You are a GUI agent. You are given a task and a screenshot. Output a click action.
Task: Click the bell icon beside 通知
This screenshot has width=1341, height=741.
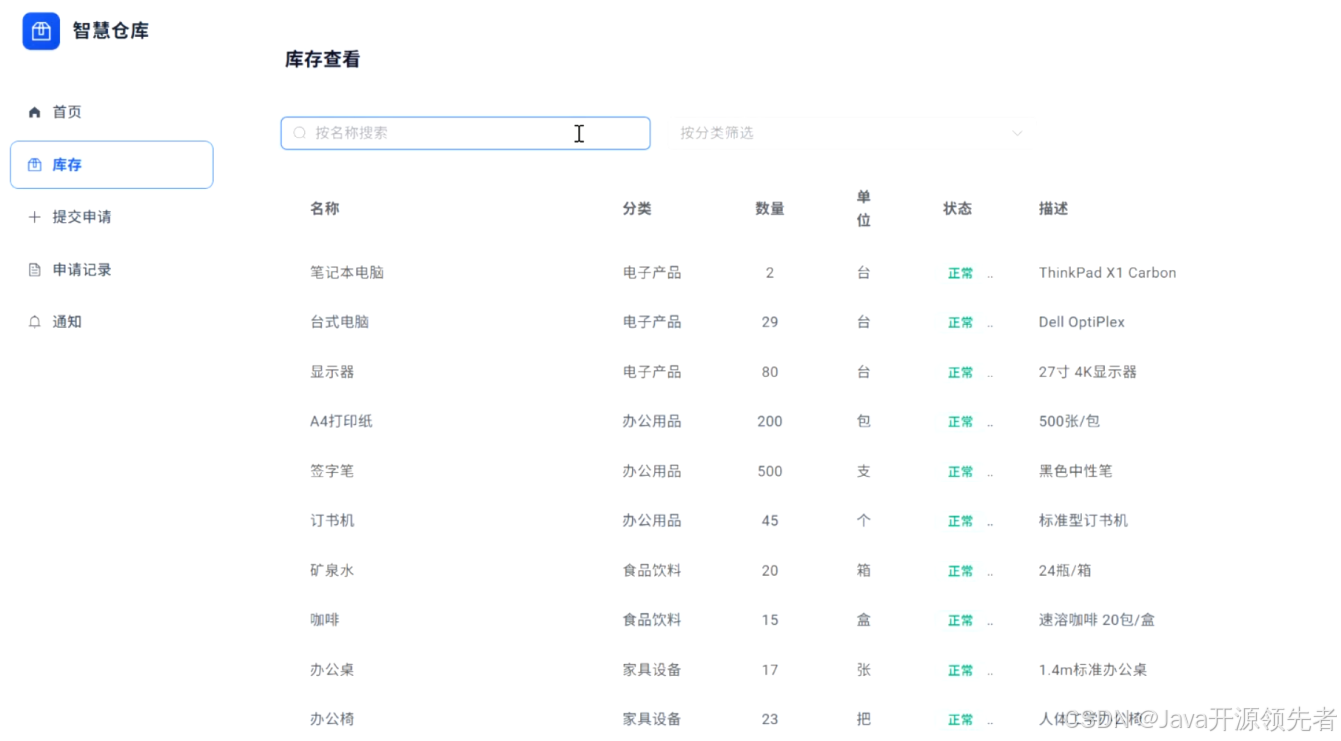coord(34,322)
